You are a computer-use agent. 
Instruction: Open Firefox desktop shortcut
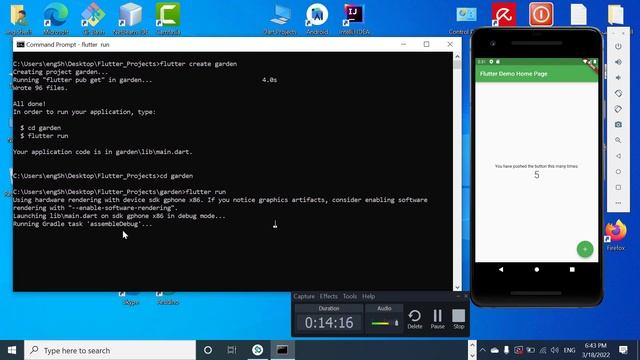tap(616, 236)
